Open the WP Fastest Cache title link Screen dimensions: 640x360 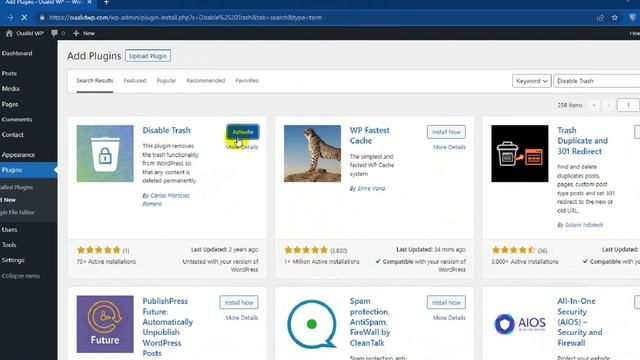pos(369,136)
